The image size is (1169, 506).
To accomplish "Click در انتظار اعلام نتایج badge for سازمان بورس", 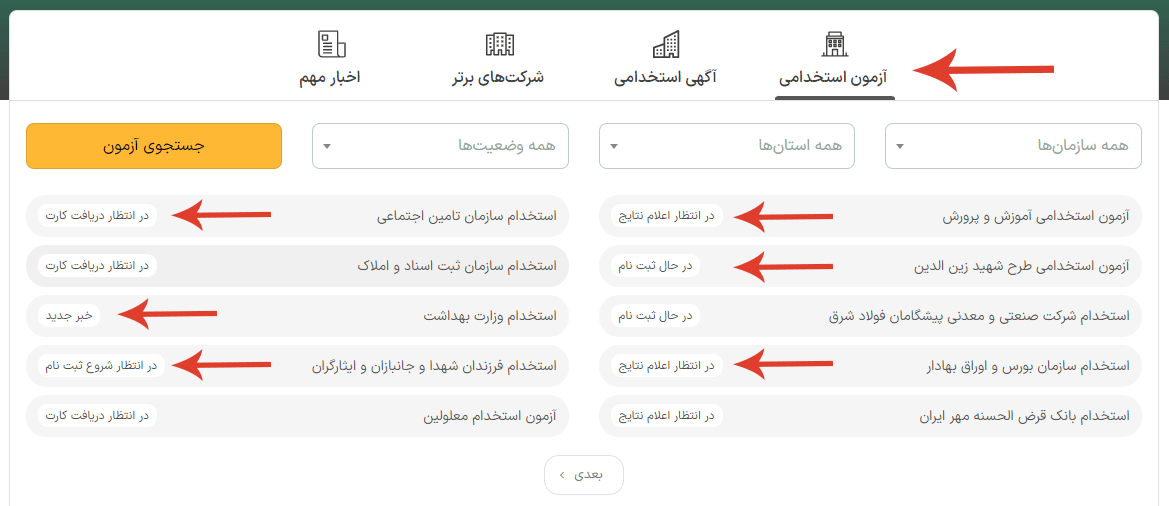I will [666, 366].
